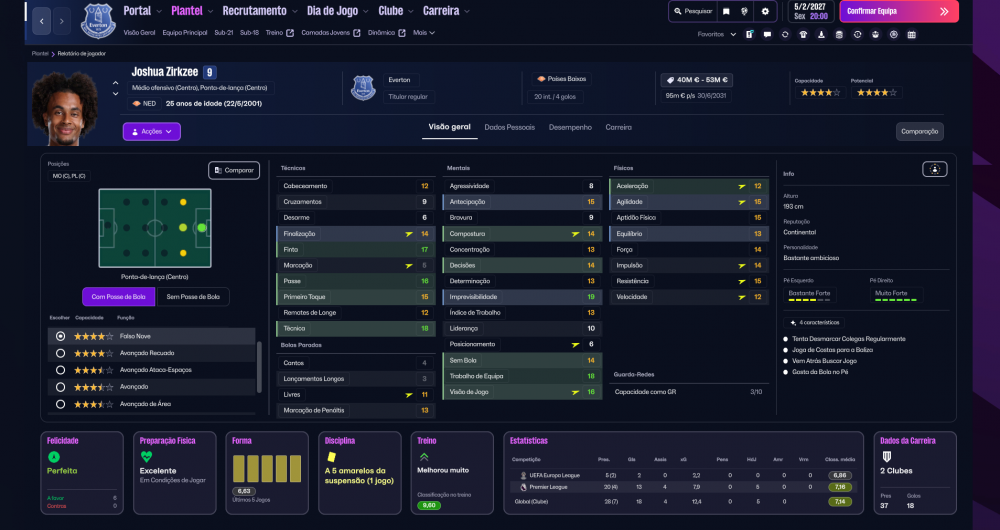Click the Forma last-five-games bars
Viewport: 1000px width, 530px height.
click(x=267, y=468)
